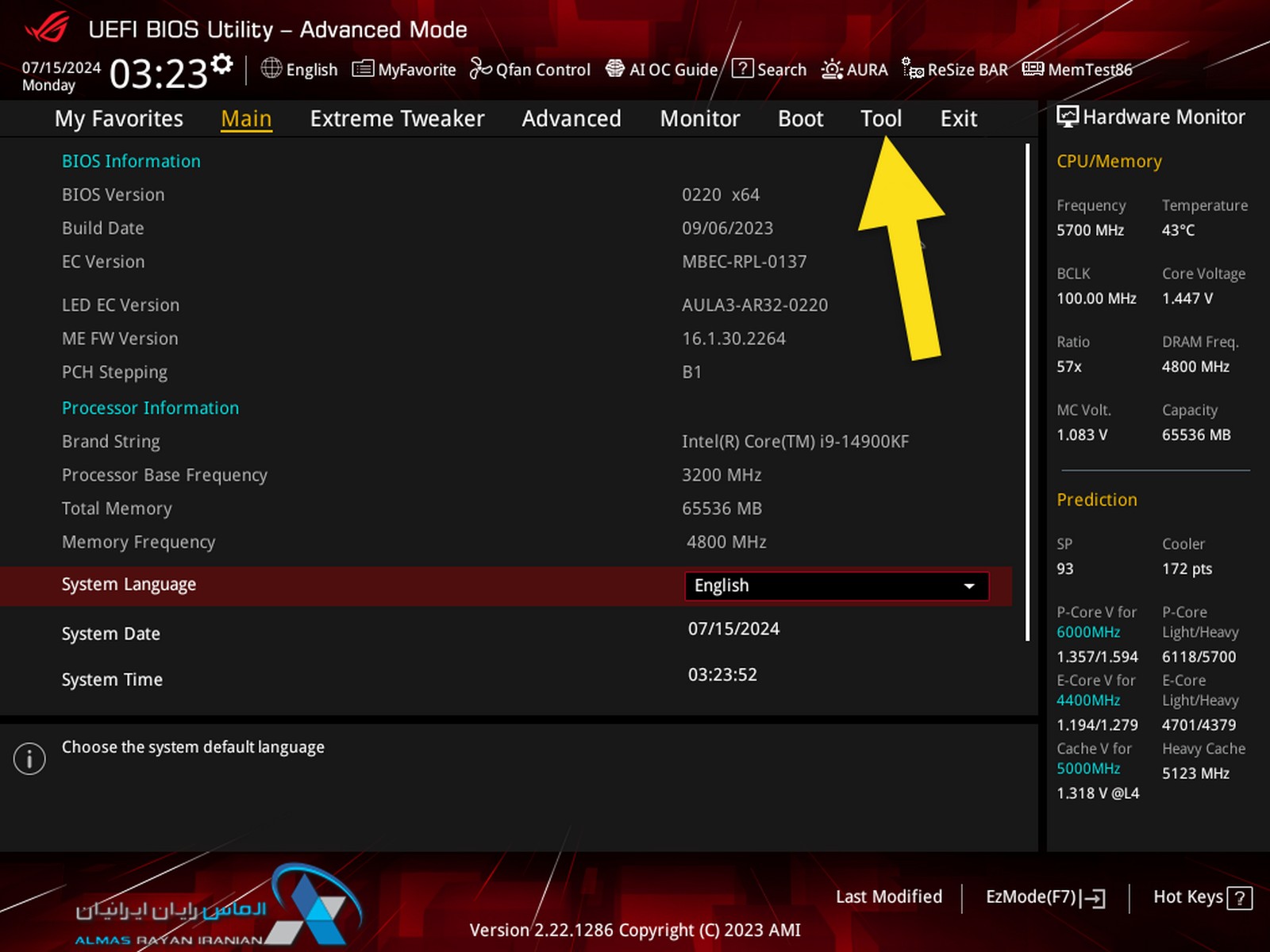The width and height of the screenshot is (1270, 952).
Task: Click the BIOS Version label
Action: 114,195
